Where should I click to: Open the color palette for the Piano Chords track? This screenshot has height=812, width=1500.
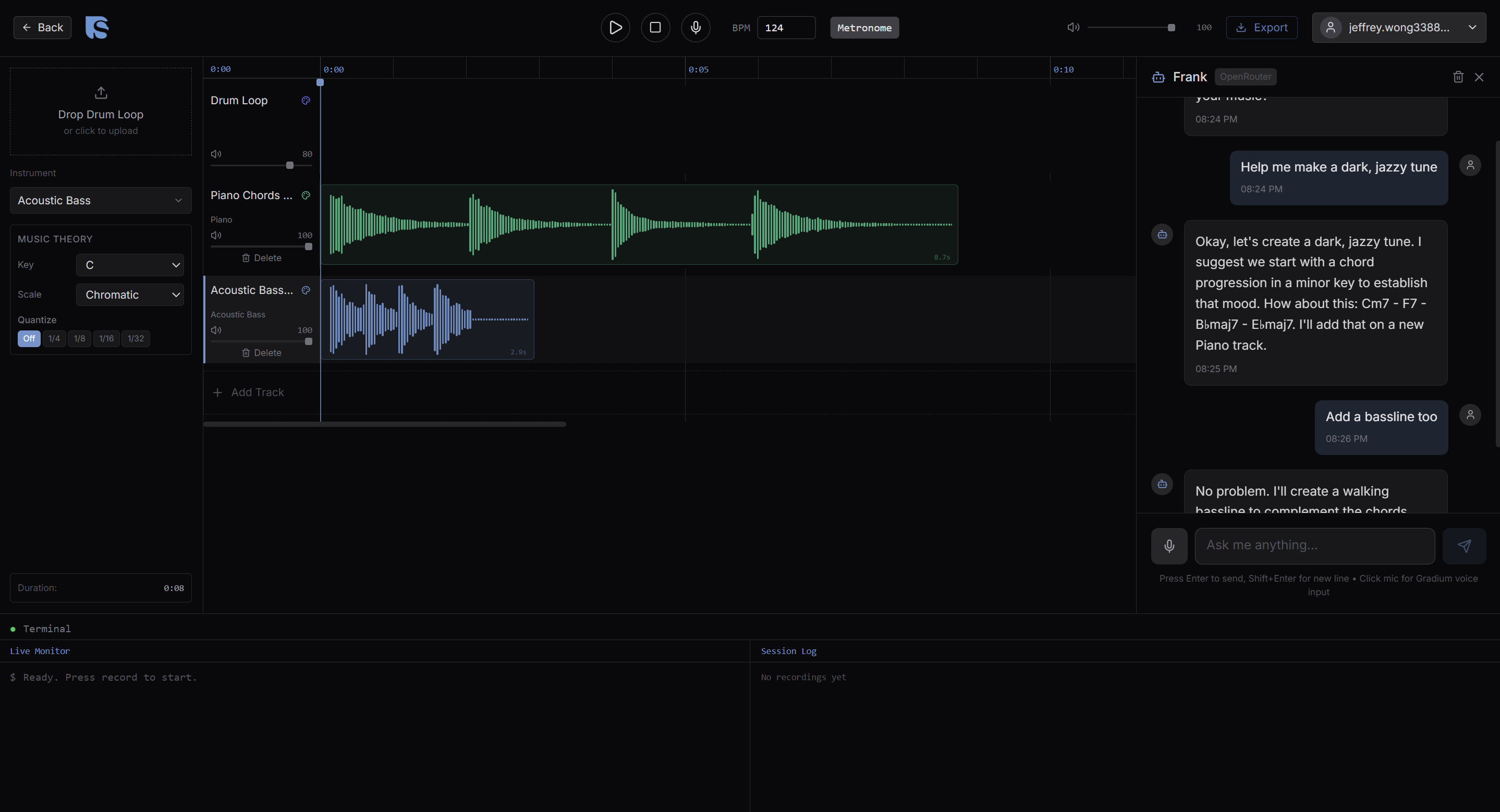pos(306,195)
